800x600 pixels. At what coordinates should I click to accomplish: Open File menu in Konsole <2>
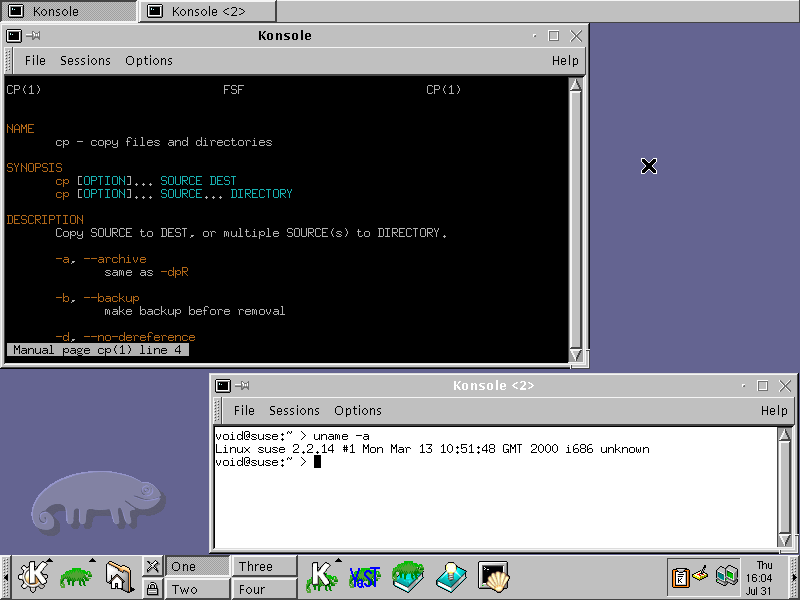tap(244, 410)
